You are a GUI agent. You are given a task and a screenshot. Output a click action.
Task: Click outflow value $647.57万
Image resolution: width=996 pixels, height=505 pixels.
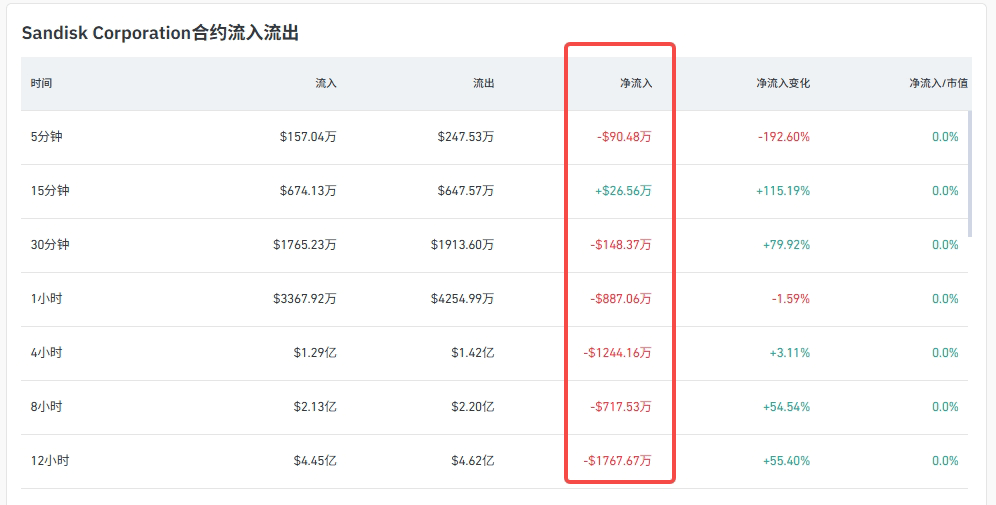click(x=466, y=191)
